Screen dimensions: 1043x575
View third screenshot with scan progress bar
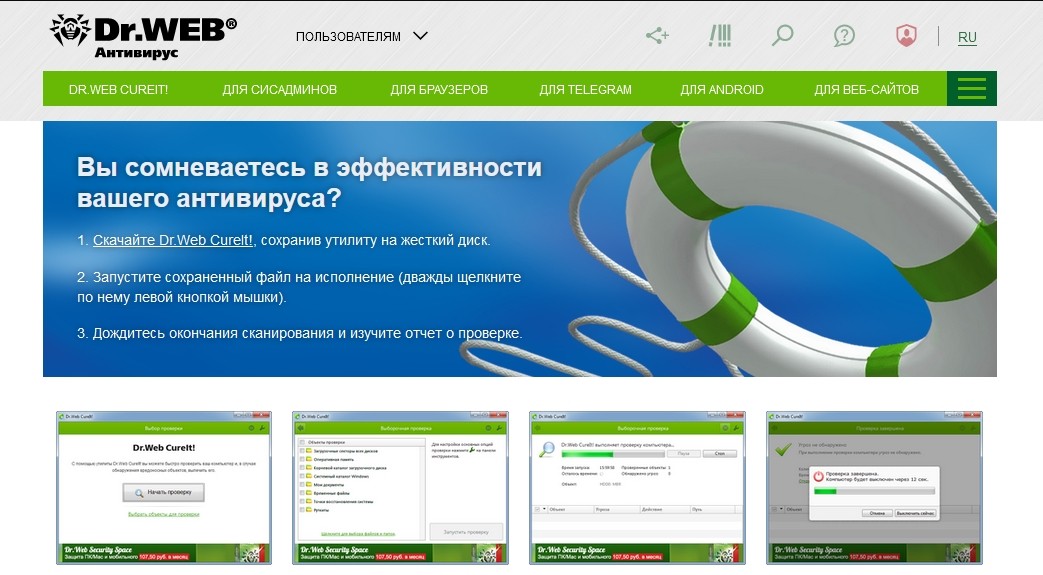(636, 487)
